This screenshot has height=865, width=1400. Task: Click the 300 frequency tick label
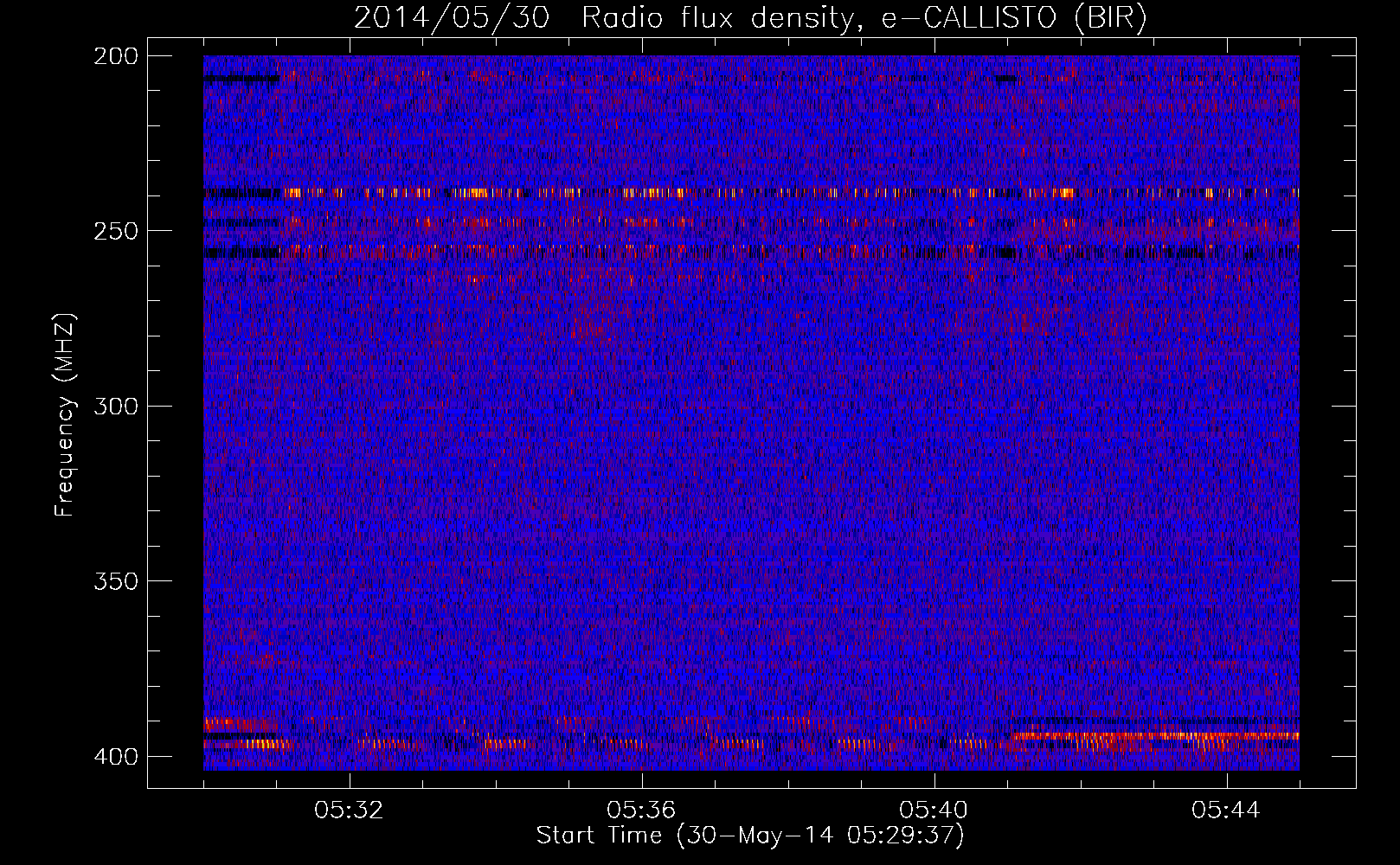(x=116, y=407)
